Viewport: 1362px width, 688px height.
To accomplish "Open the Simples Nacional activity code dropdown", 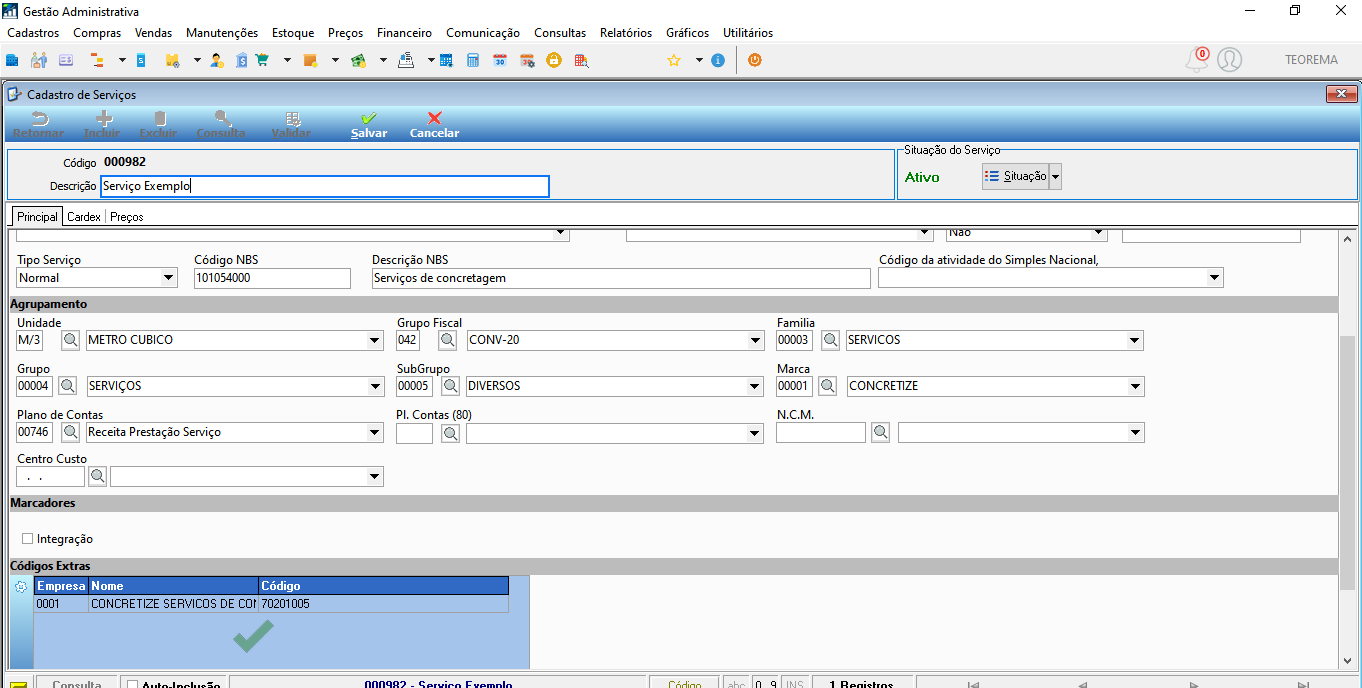I will pos(1215,278).
